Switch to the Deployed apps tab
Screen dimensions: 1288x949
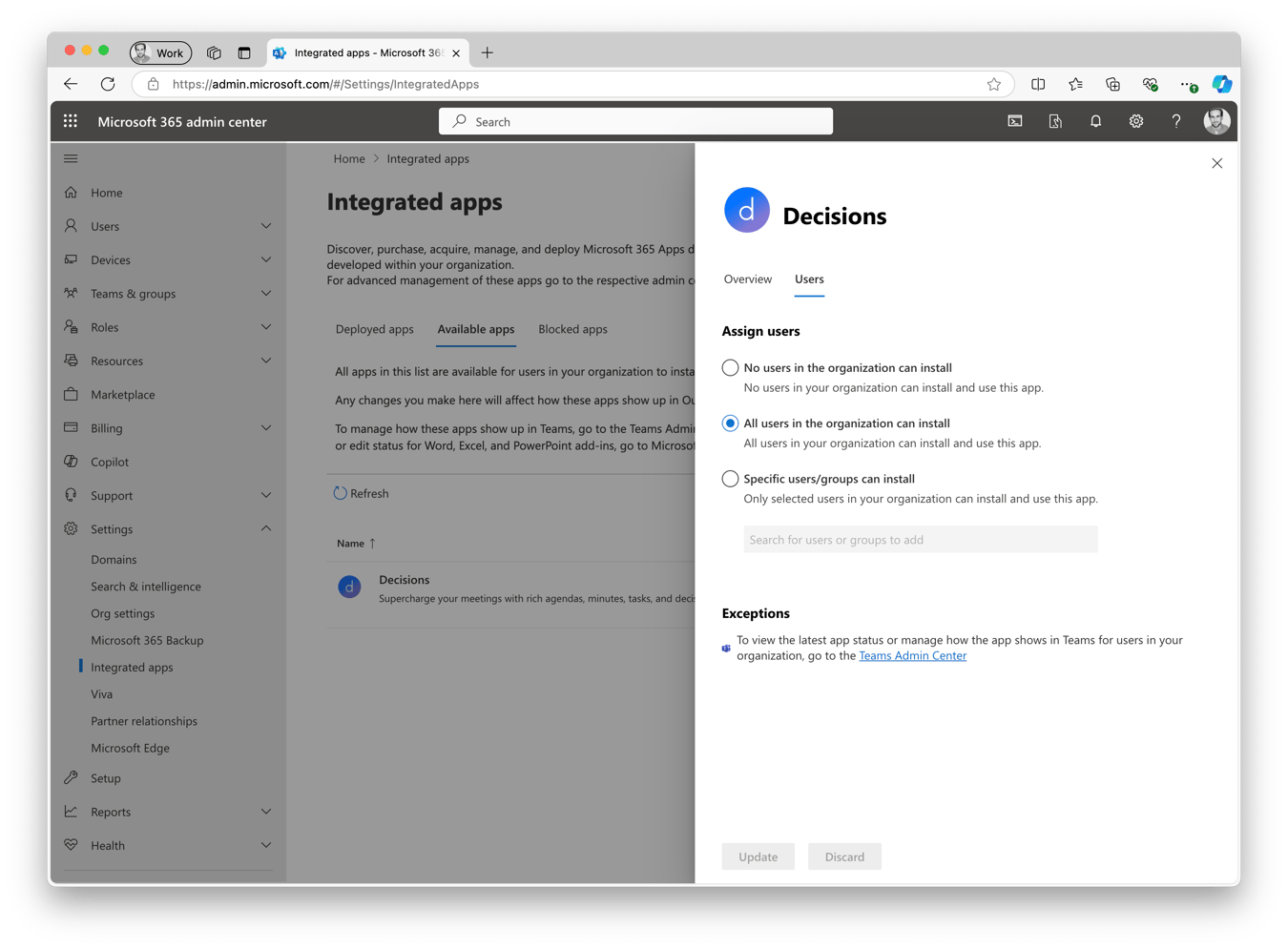(374, 329)
